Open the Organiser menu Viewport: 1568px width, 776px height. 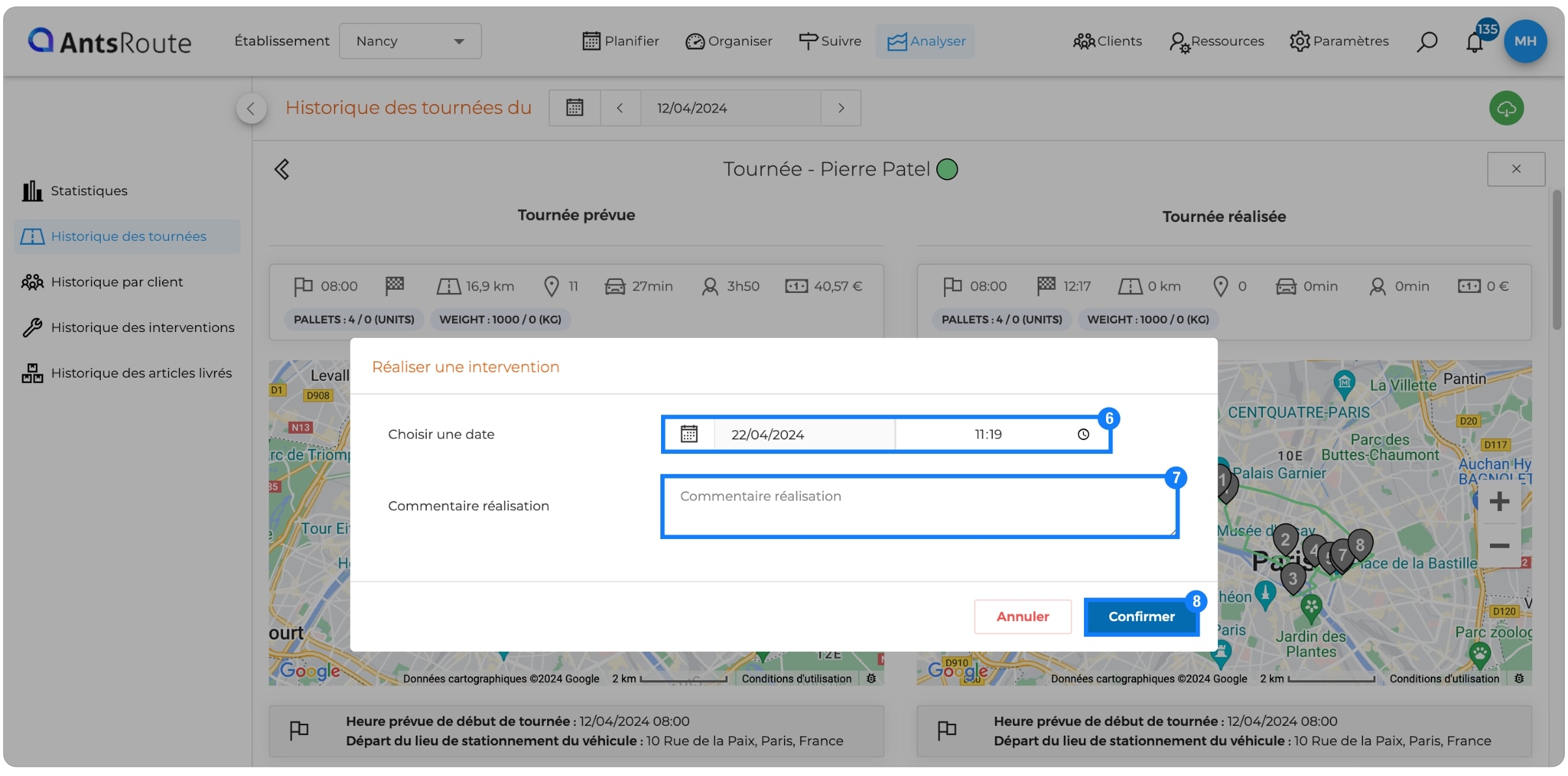coord(729,41)
